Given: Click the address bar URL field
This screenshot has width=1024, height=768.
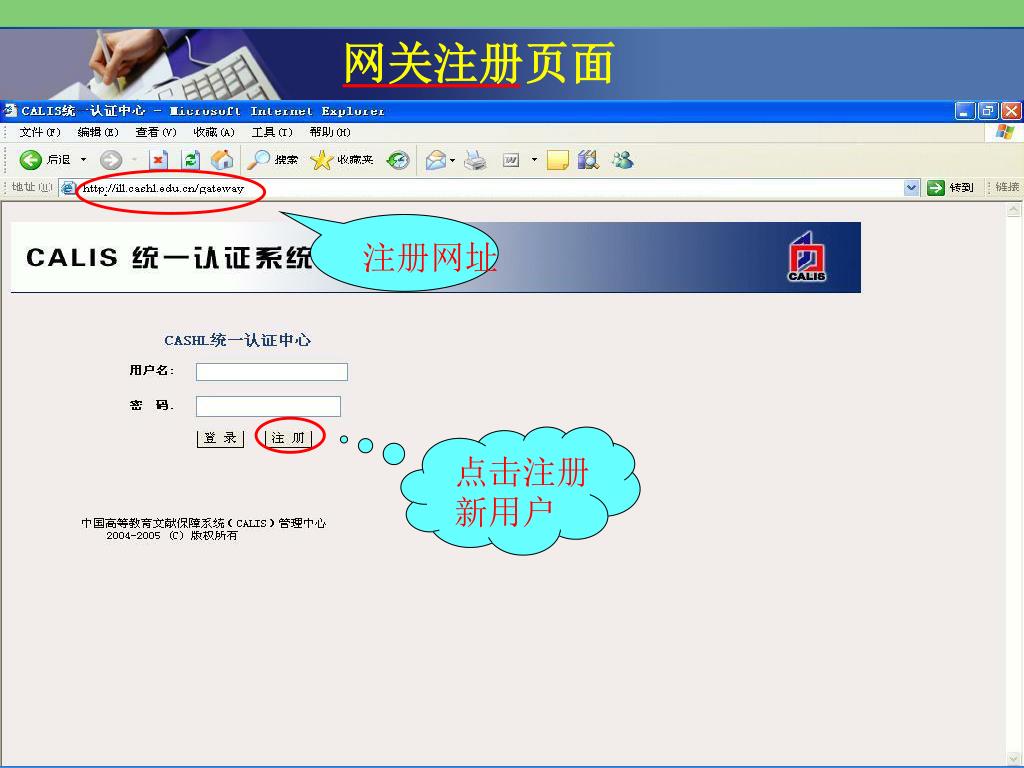Looking at the screenshot, I should point(490,188).
